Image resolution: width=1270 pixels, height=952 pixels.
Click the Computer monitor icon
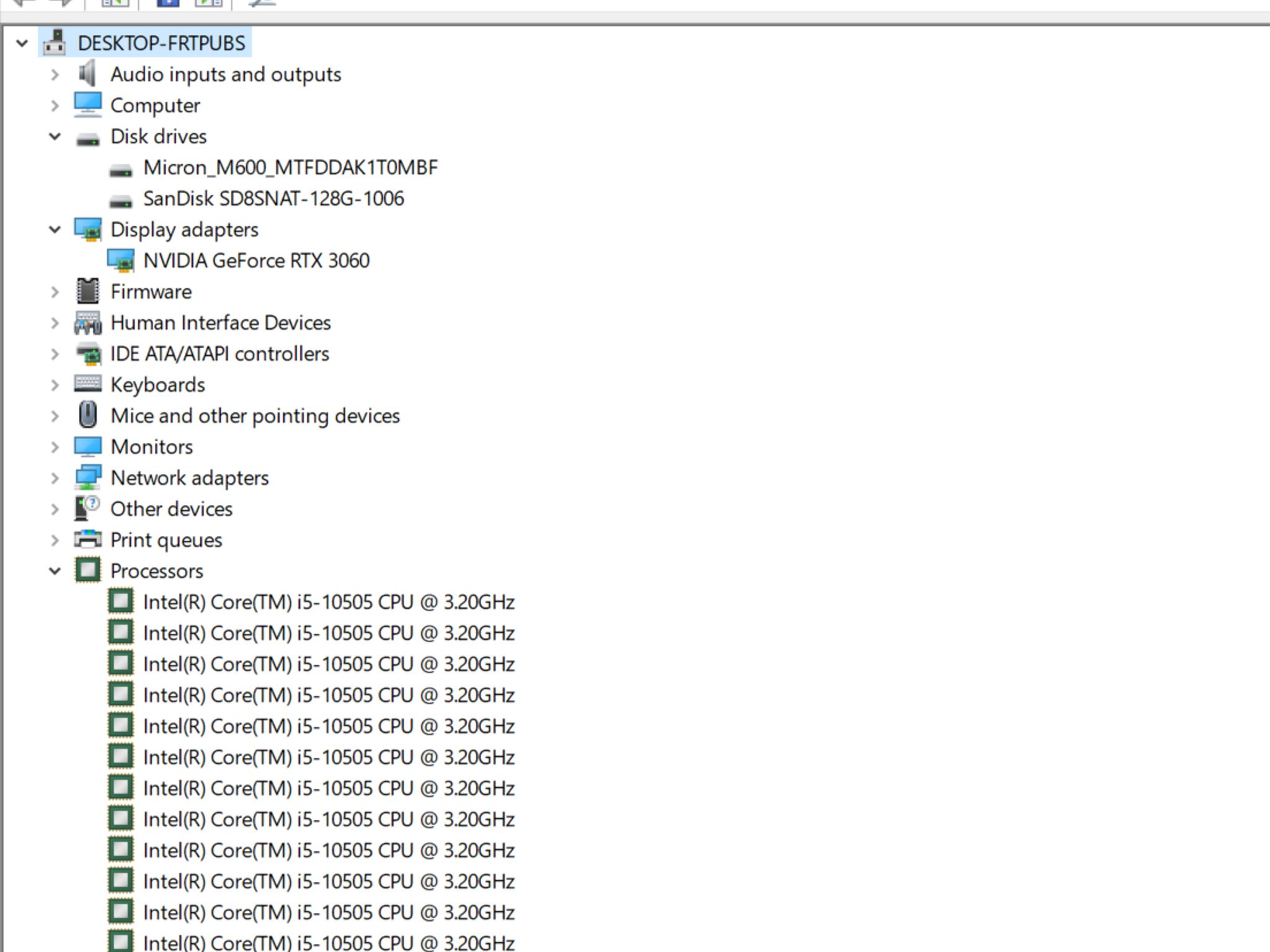click(87, 105)
